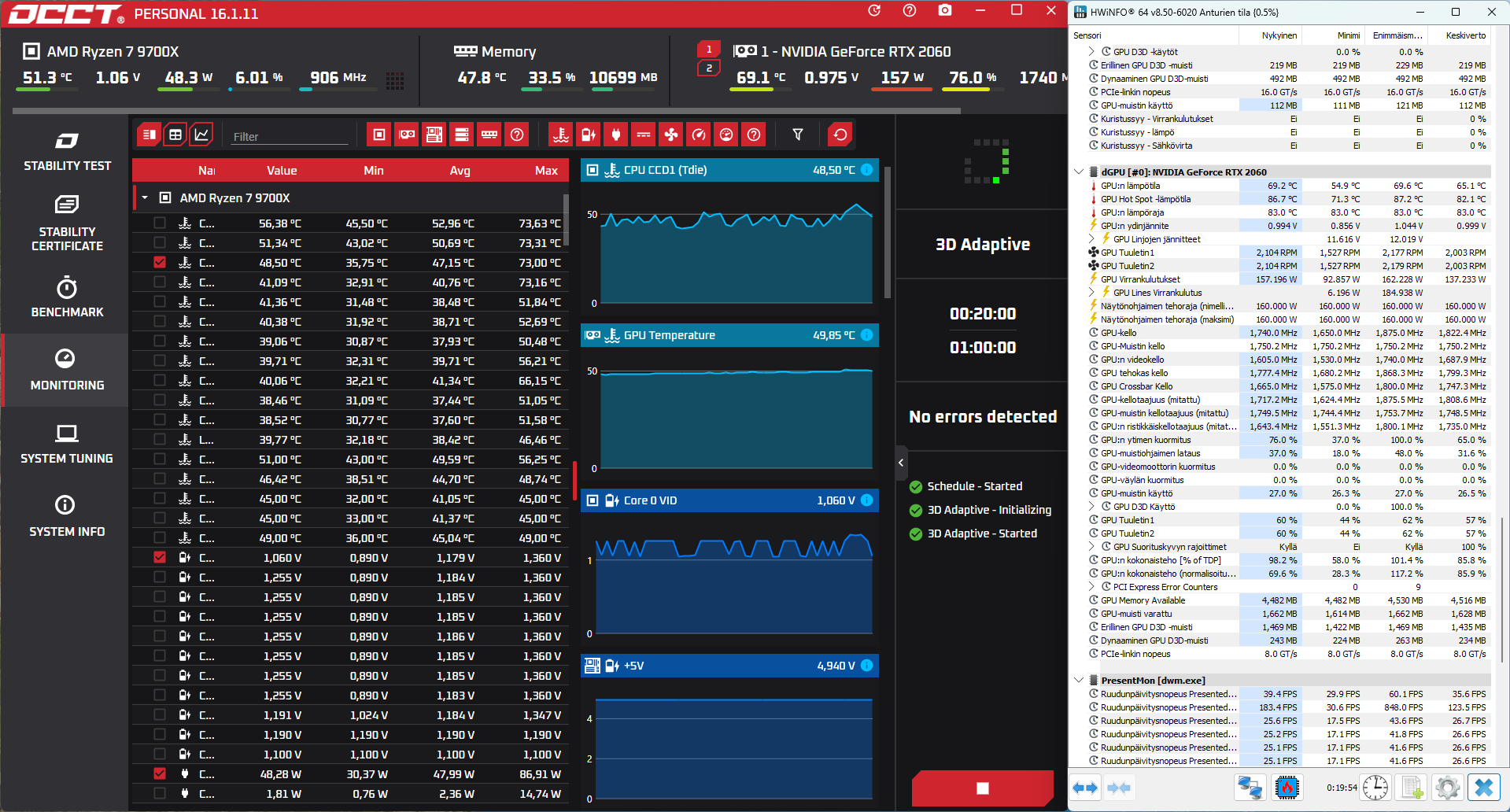This screenshot has width=1510, height=812.
Task: Click the OCCT update check icon in title bar
Action: [874, 11]
